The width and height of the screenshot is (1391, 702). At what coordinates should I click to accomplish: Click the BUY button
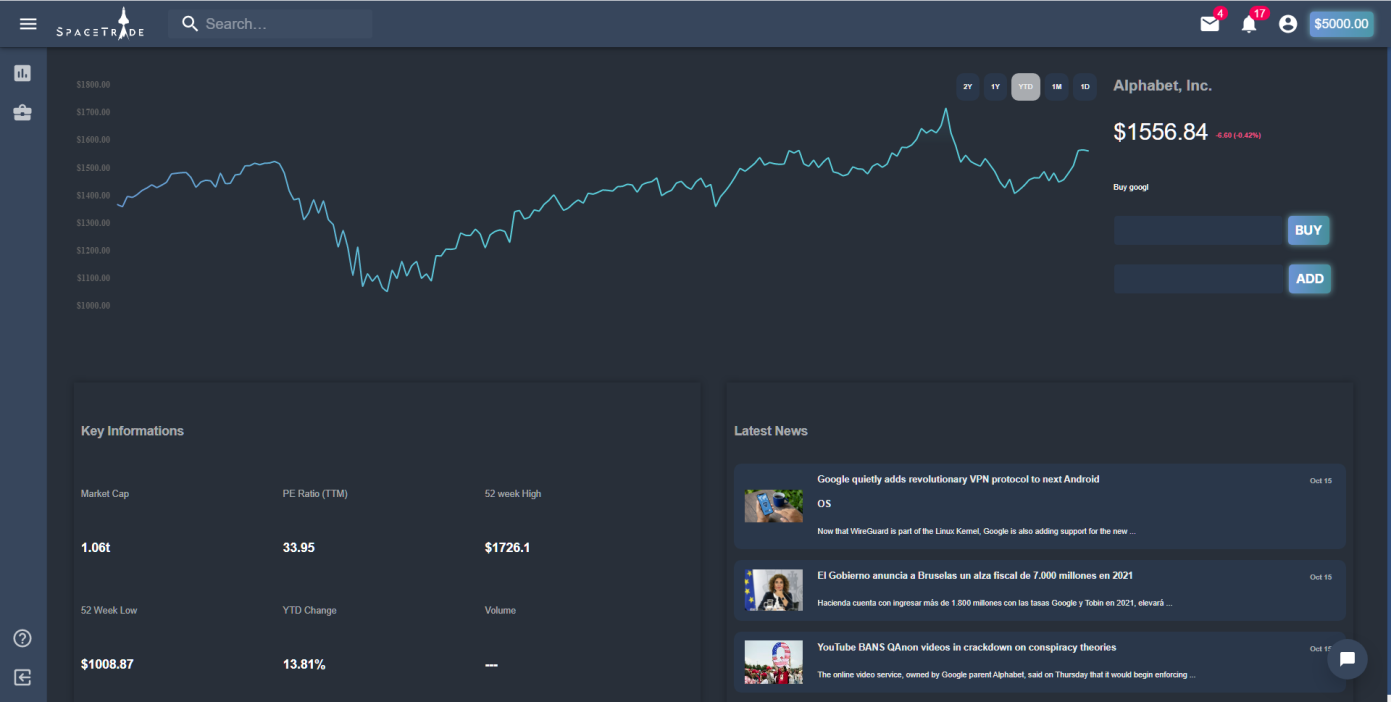[x=1308, y=230]
